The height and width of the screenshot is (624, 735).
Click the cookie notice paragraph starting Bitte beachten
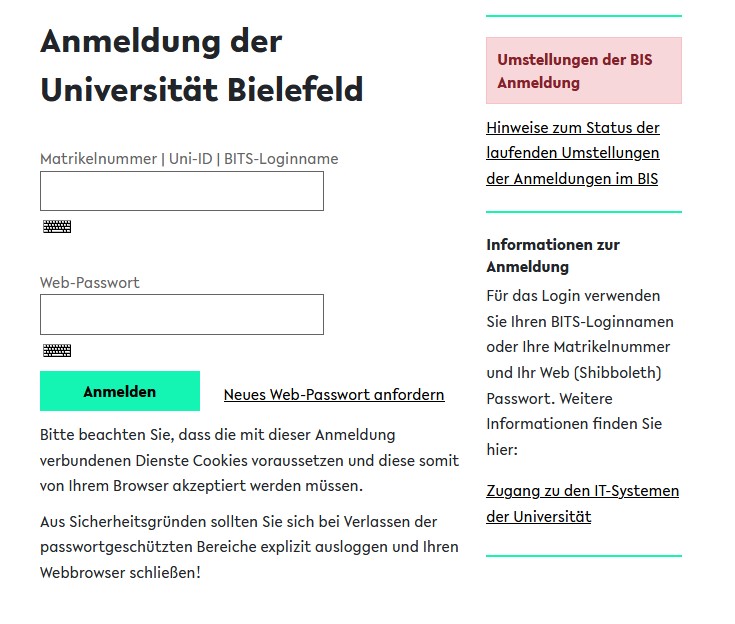pyautogui.click(x=249, y=461)
